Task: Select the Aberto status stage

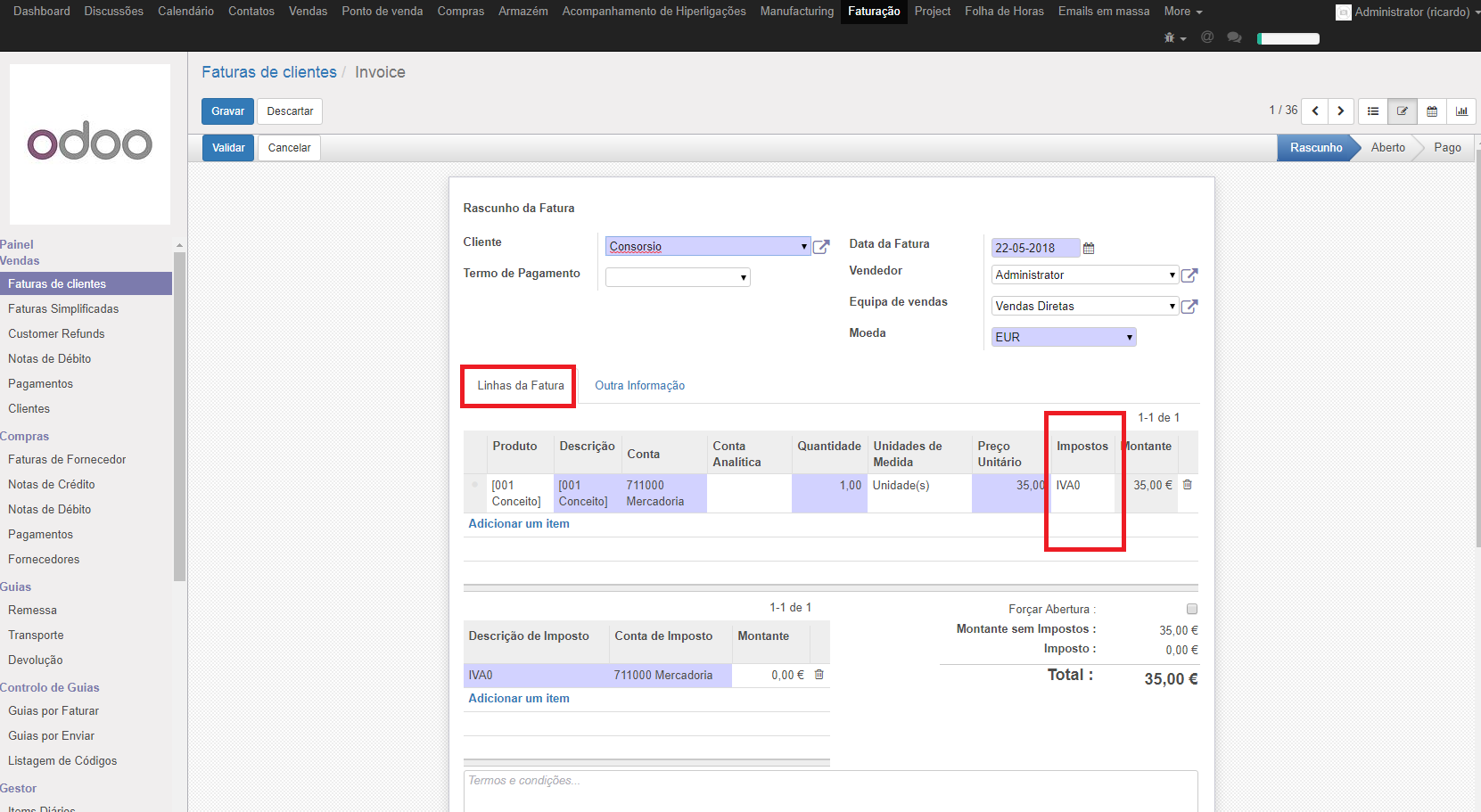Action: coord(1388,148)
